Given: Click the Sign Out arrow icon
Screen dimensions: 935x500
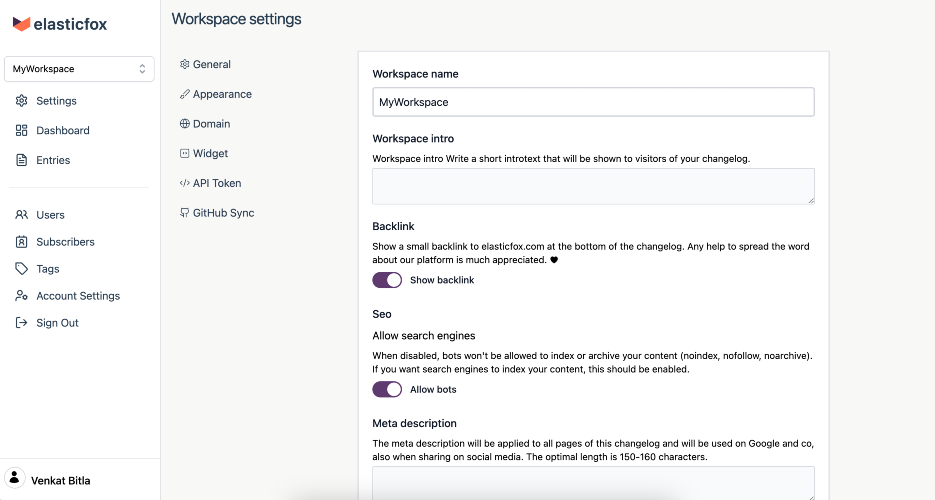Looking at the screenshot, I should pos(21,323).
